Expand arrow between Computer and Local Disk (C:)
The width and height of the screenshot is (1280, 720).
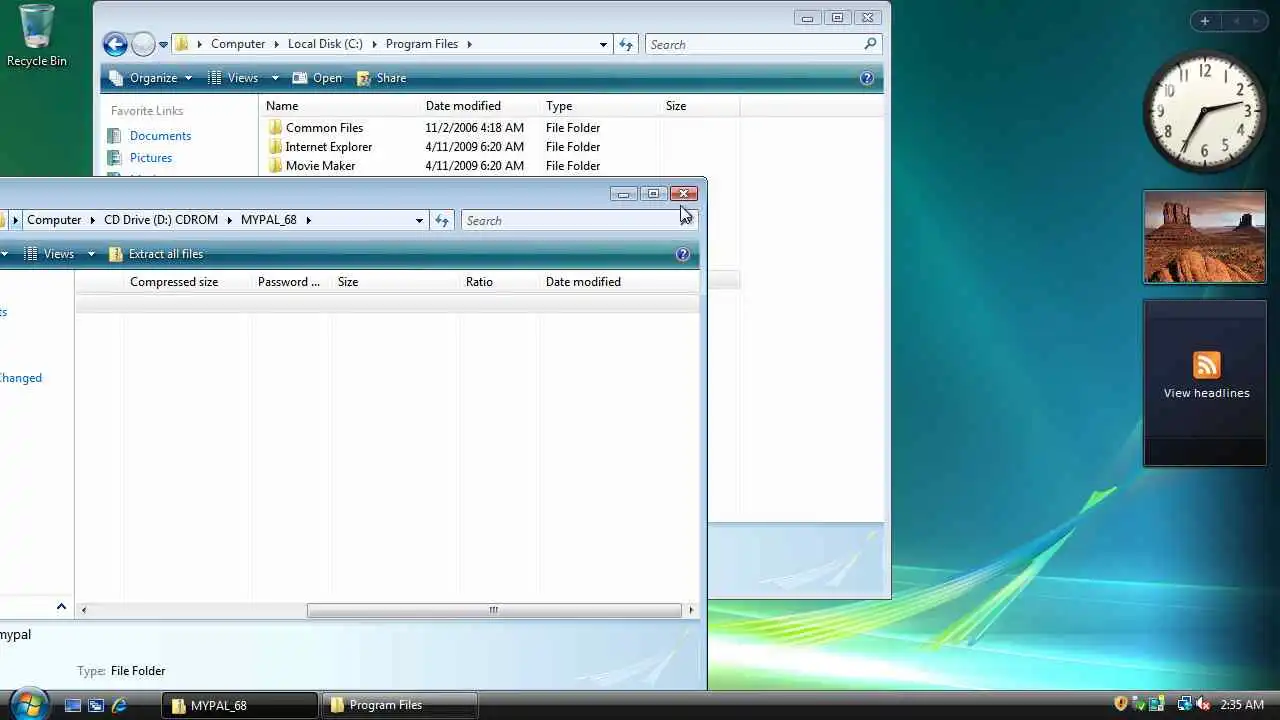pos(276,44)
